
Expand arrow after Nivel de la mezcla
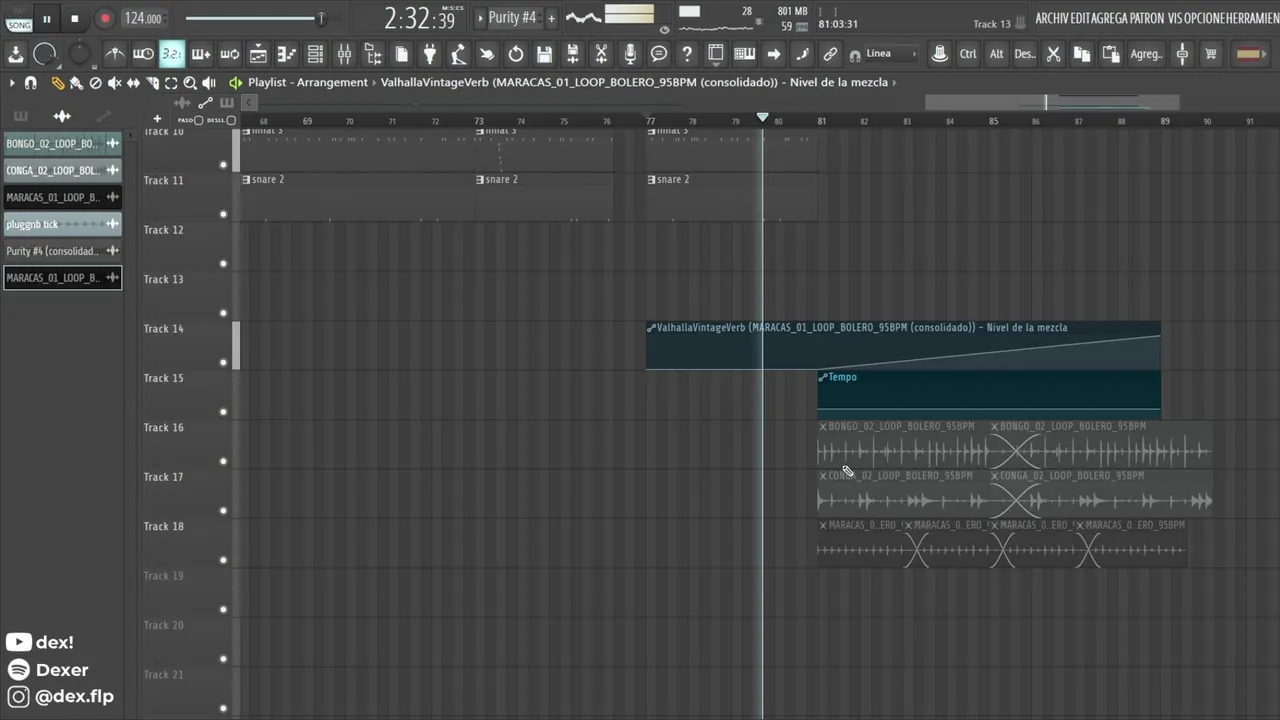coord(894,83)
